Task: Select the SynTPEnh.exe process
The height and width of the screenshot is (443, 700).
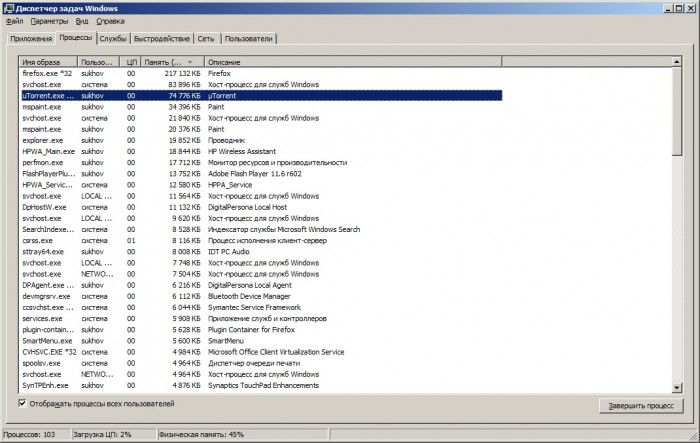Action: 261,385
